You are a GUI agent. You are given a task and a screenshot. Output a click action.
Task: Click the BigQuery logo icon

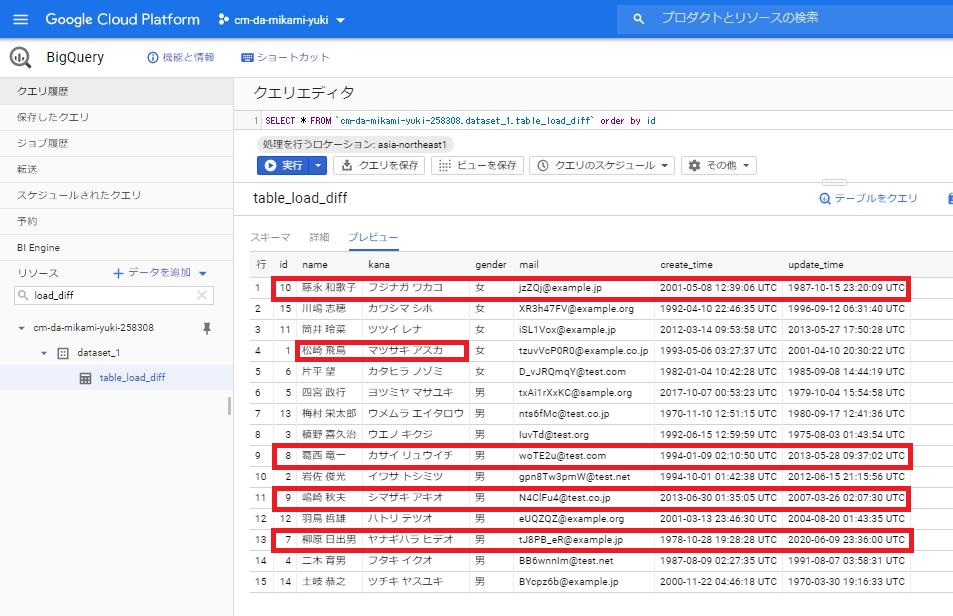tap(19, 57)
